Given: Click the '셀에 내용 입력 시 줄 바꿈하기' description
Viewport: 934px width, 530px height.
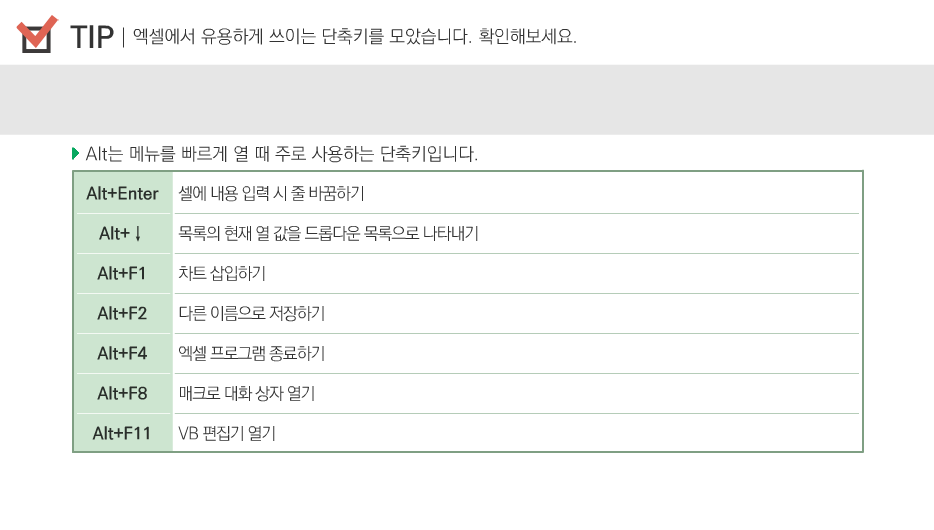Looking at the screenshot, I should (x=271, y=194).
